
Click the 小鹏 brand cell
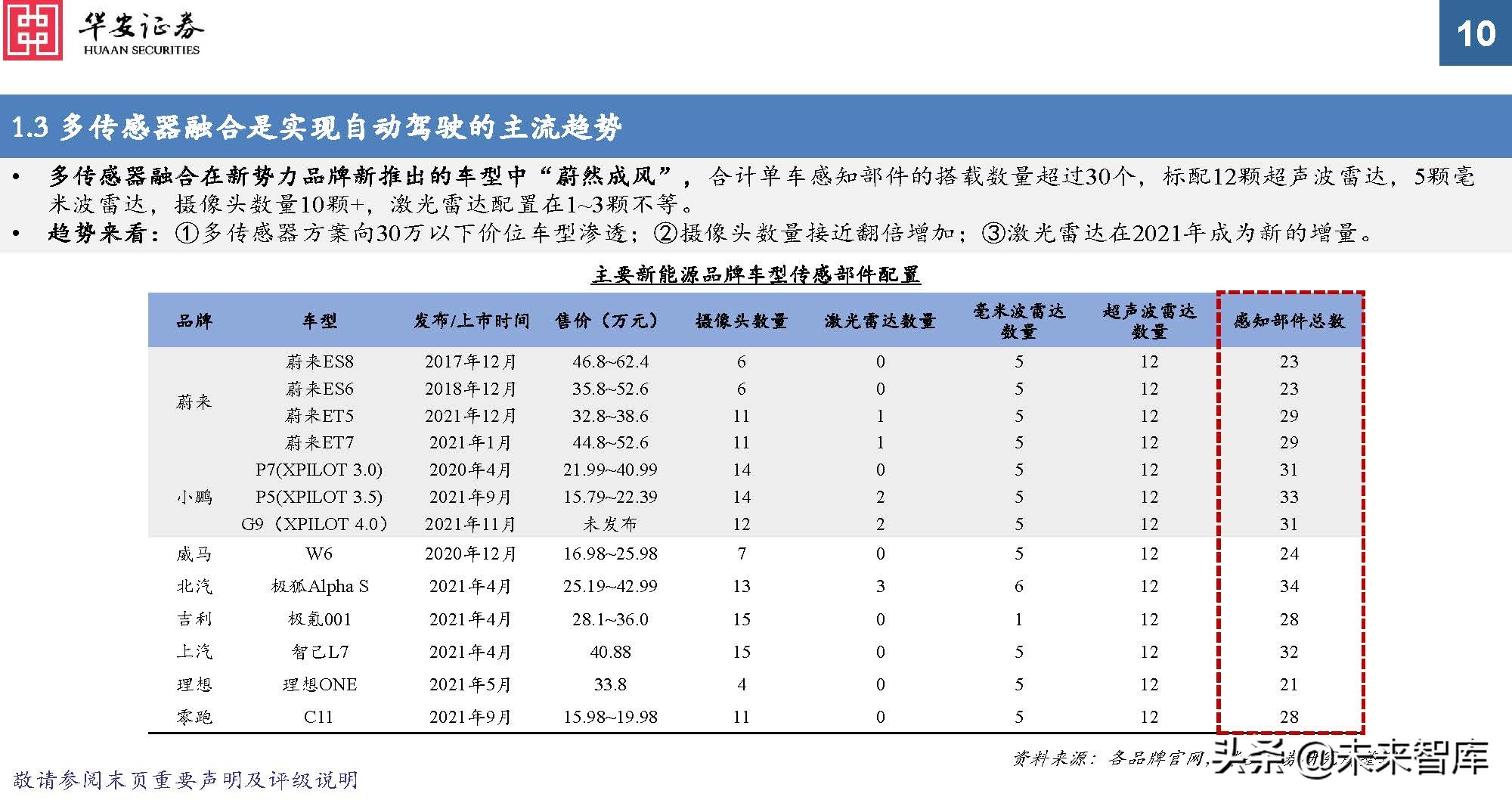tap(194, 497)
